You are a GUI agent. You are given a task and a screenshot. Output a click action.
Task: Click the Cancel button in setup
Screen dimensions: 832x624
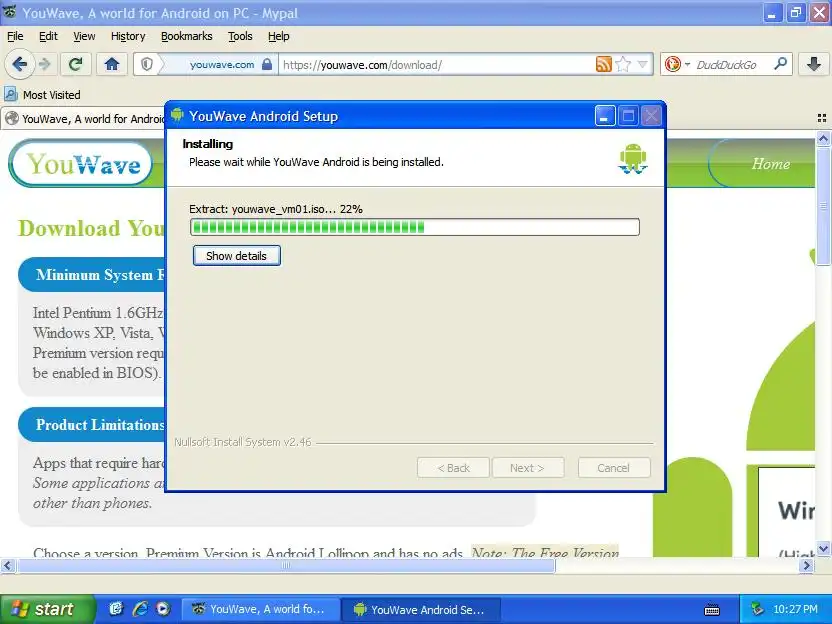tap(614, 468)
